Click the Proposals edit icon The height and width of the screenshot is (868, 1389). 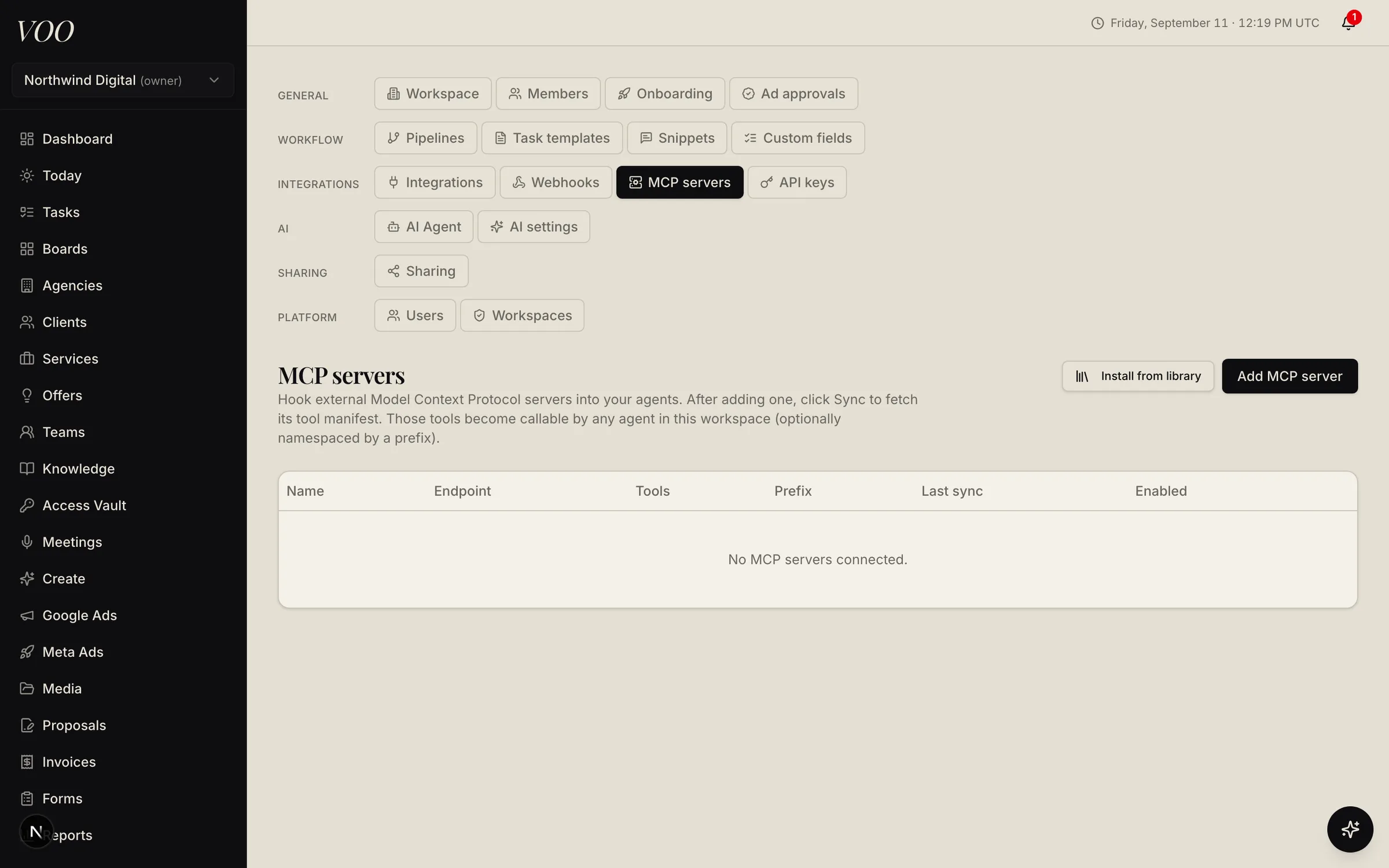point(27,725)
